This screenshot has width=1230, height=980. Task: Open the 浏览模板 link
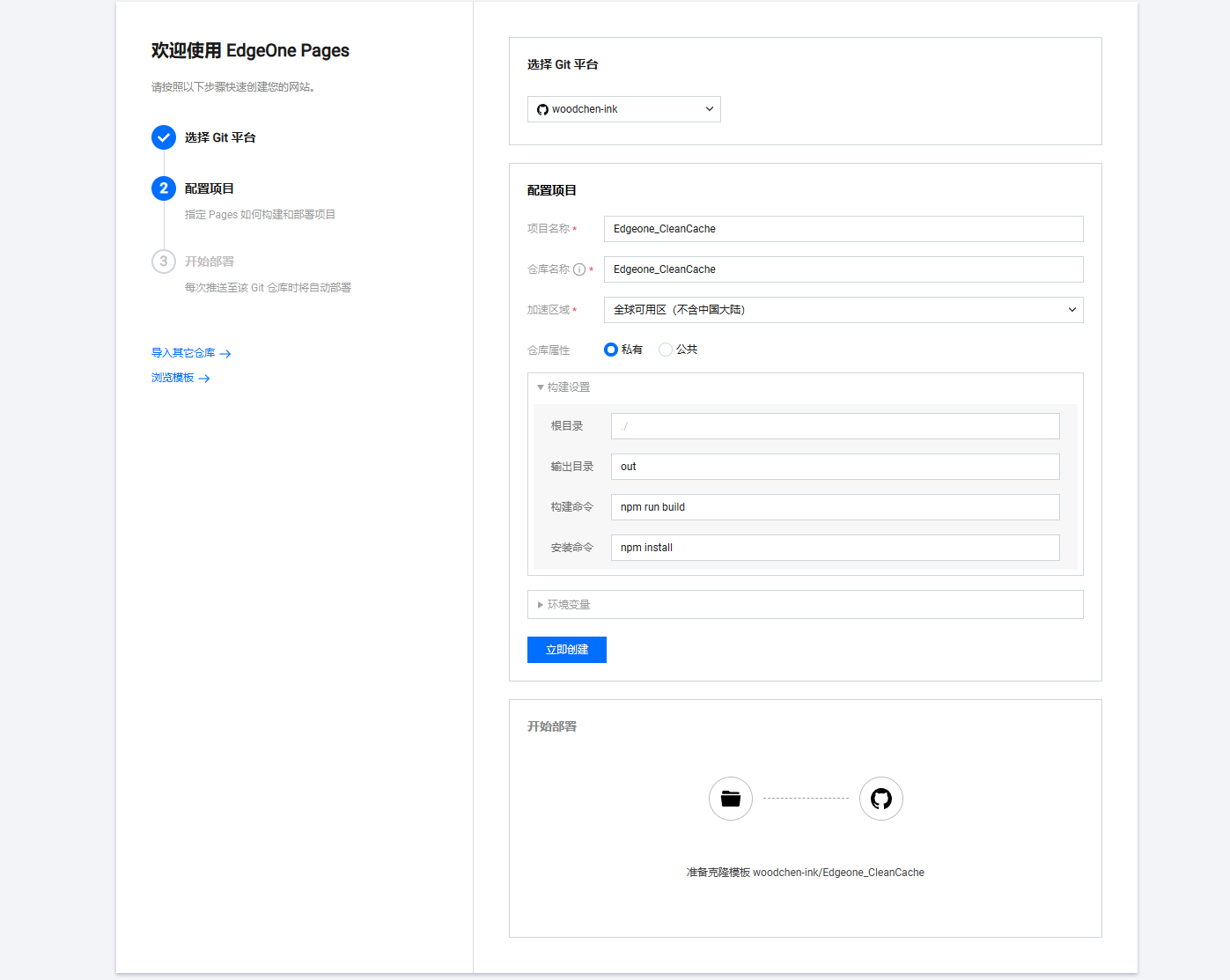coord(173,378)
